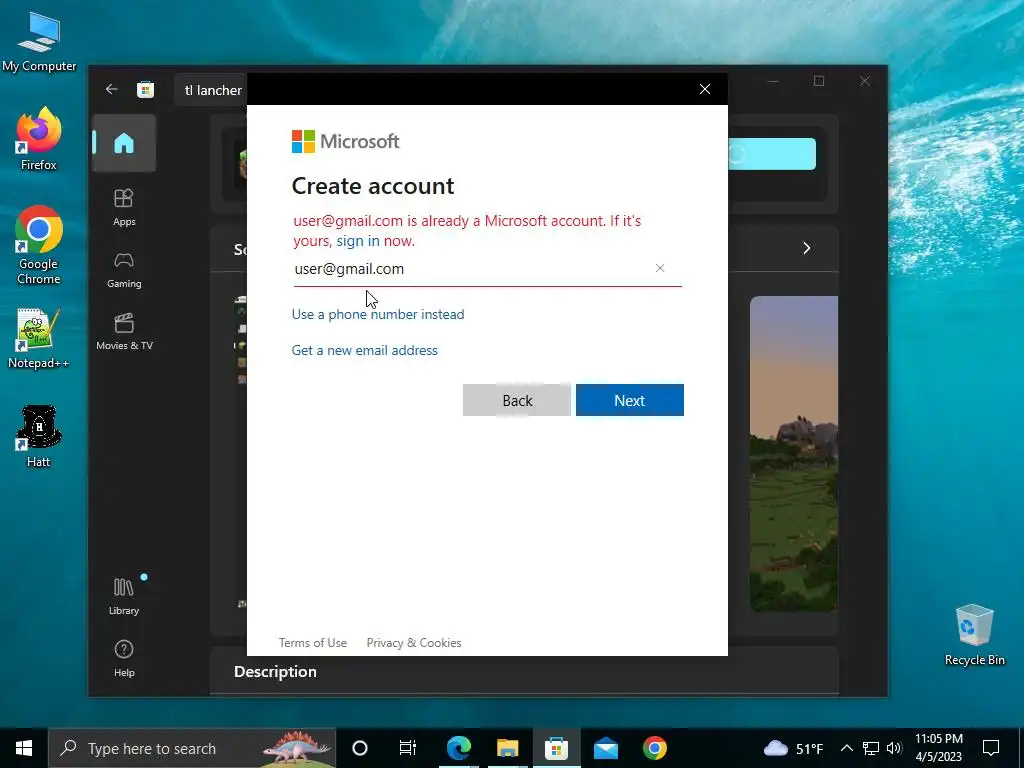
Task: Open My Computer desktop icon
Action: coord(39,42)
